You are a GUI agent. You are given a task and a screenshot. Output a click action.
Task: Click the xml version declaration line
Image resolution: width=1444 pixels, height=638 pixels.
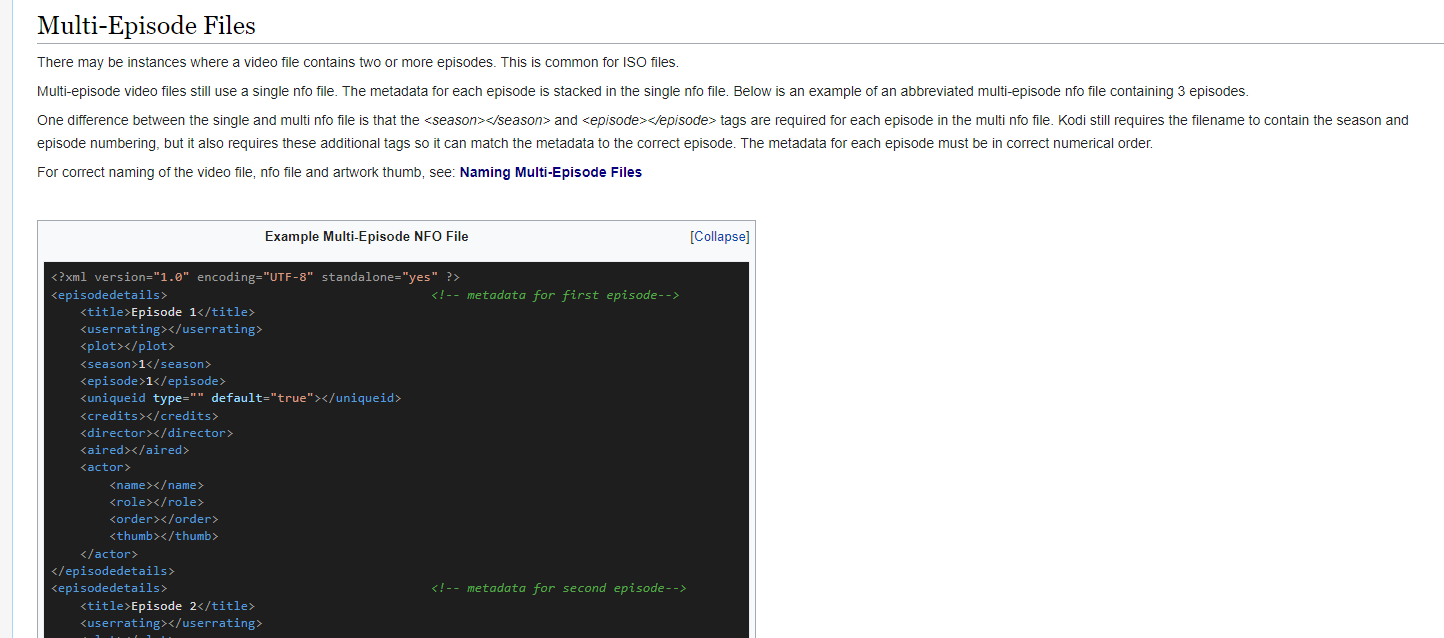coord(255,277)
